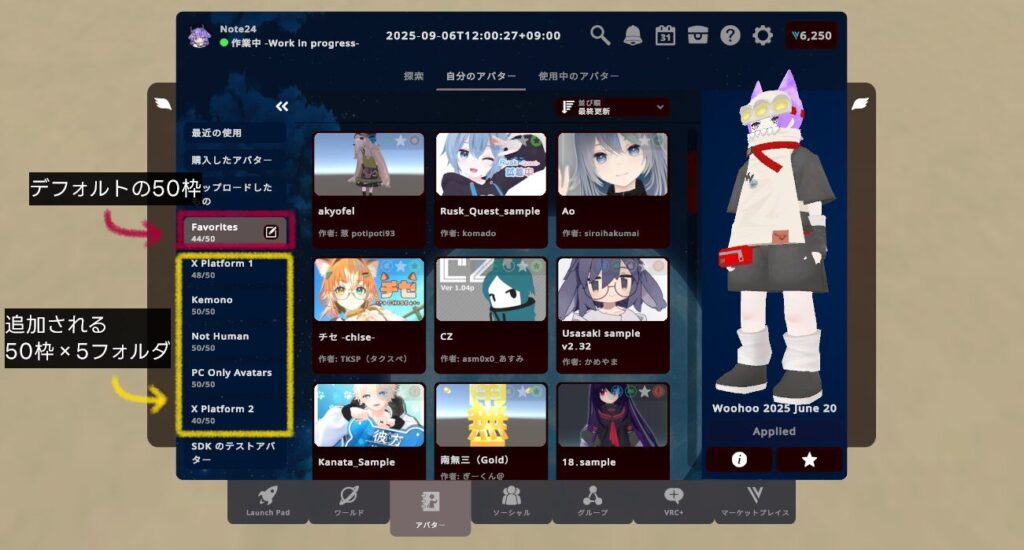This screenshot has height=550, width=1024.
Task: Click the right wing panel icon
Action: 860,103
